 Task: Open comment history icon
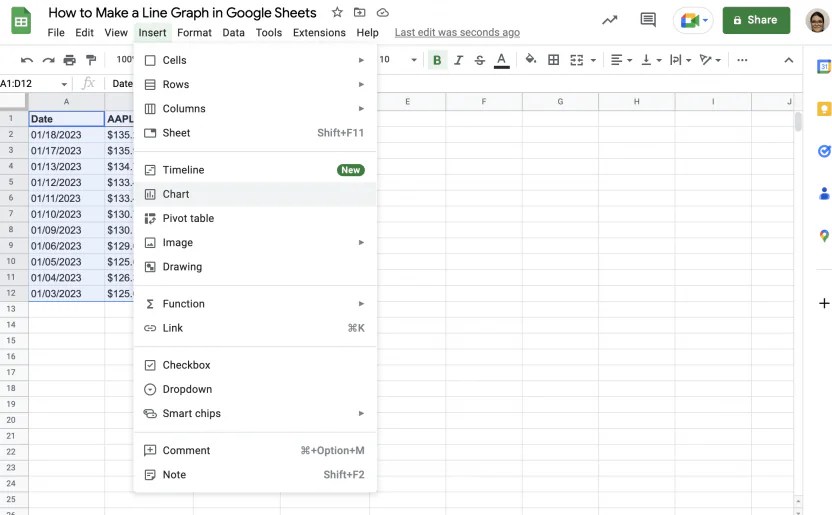(648, 20)
